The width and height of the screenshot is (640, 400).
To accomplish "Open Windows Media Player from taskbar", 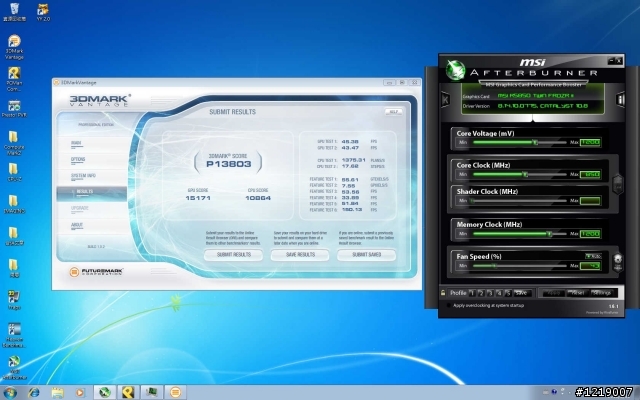I will 80,393.
